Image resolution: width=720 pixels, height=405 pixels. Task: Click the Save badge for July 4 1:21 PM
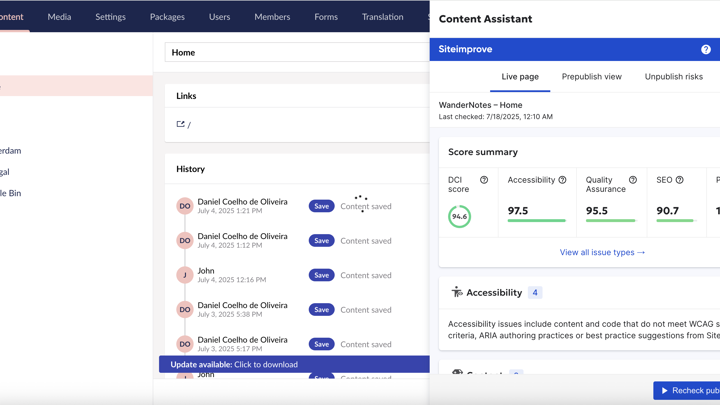321,206
